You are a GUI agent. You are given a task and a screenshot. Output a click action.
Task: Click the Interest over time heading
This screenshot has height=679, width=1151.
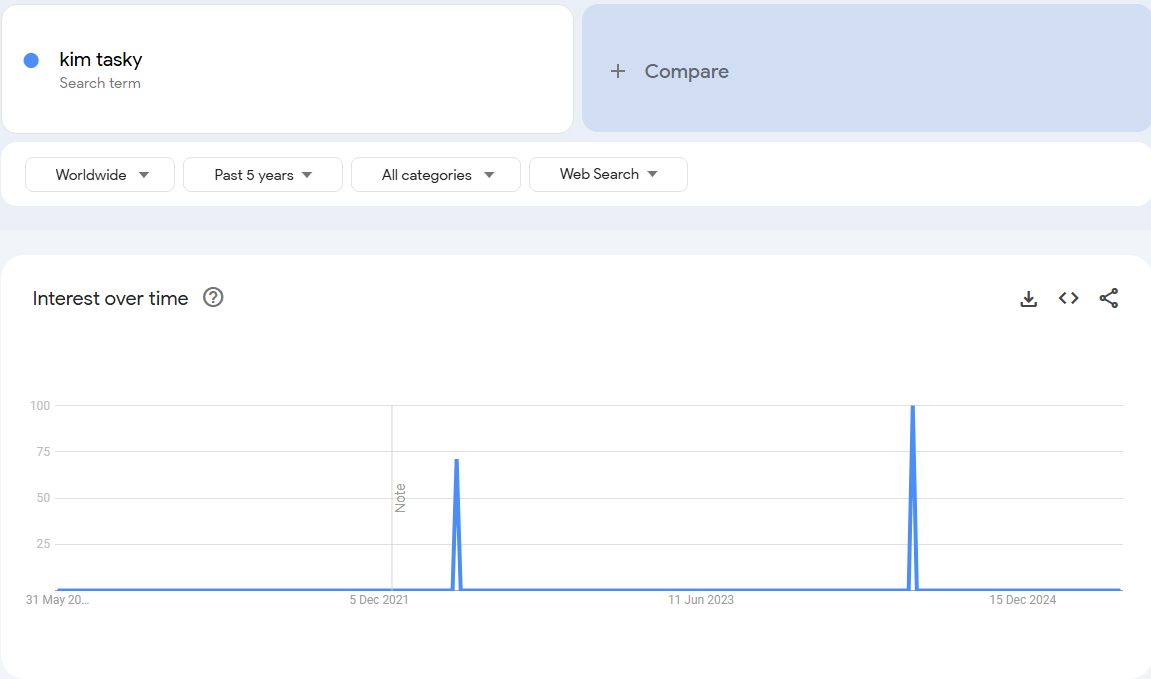coord(110,298)
